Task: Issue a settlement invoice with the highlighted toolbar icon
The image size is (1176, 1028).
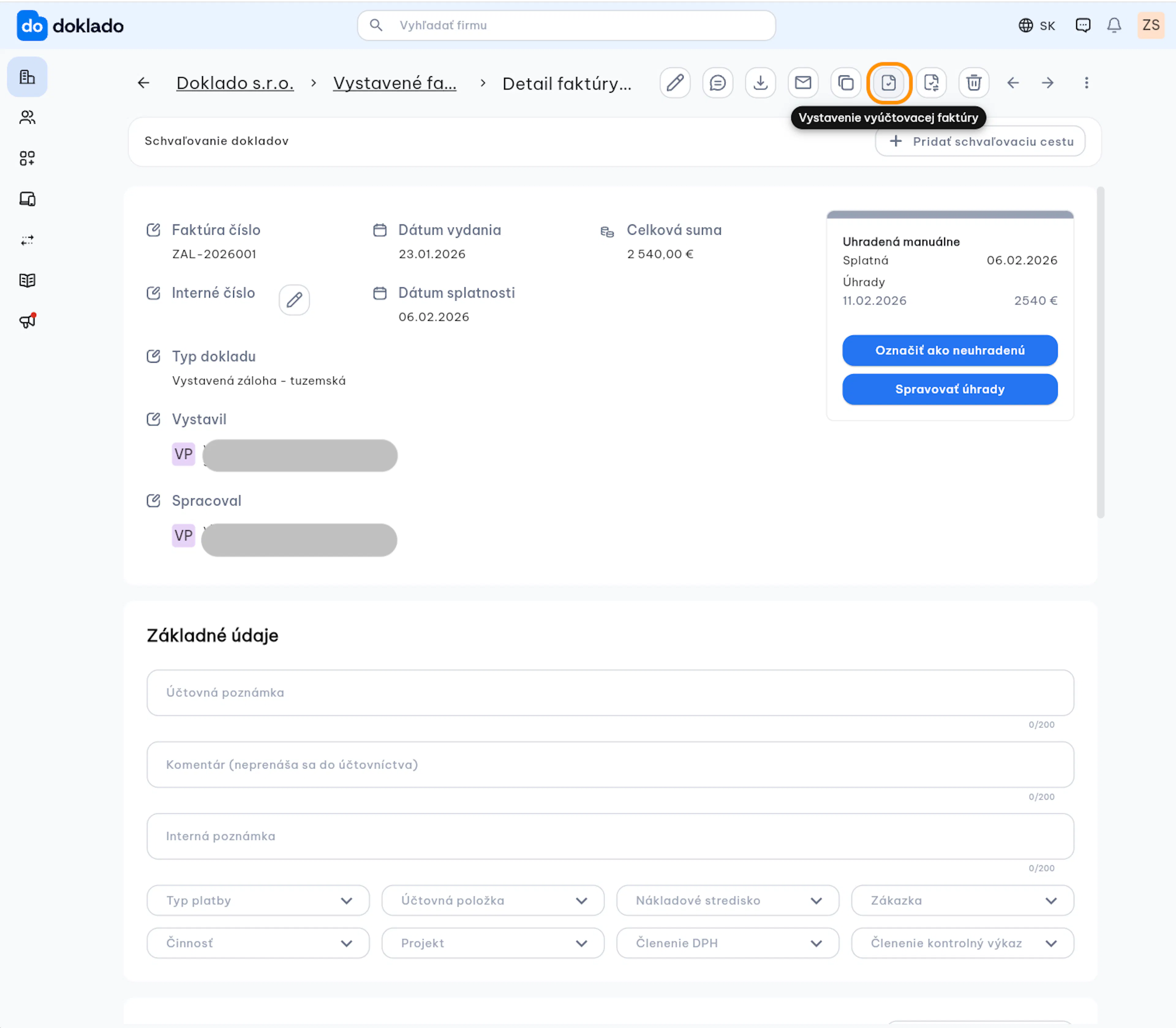Action: tap(888, 83)
